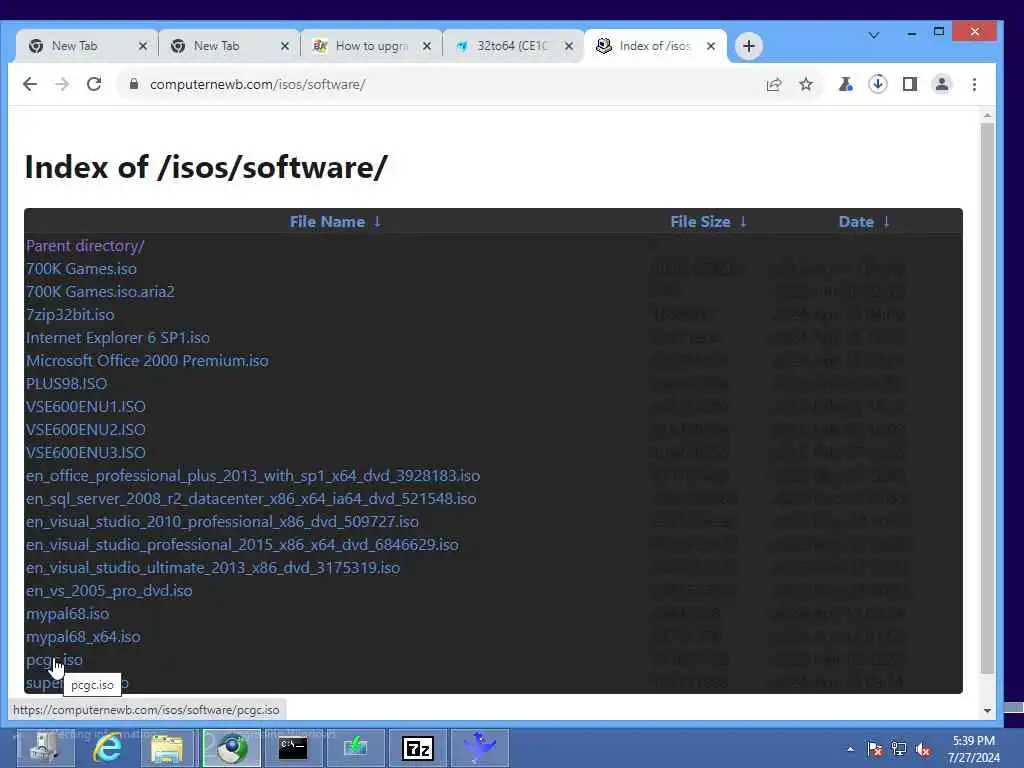Bookmark this page with the star icon
This screenshot has width=1024, height=768.
pos(806,84)
